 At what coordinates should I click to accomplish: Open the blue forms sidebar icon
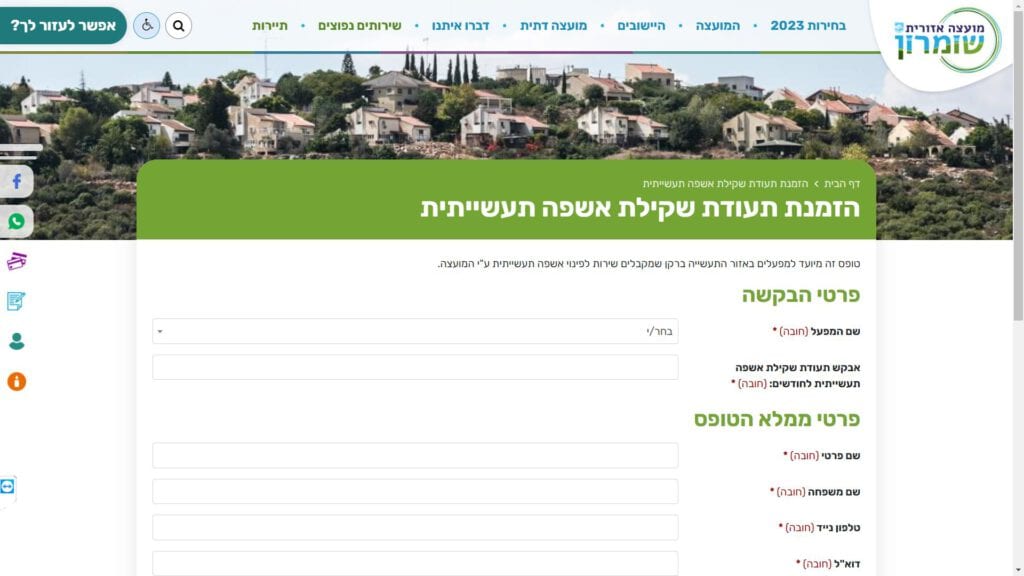click(17, 301)
